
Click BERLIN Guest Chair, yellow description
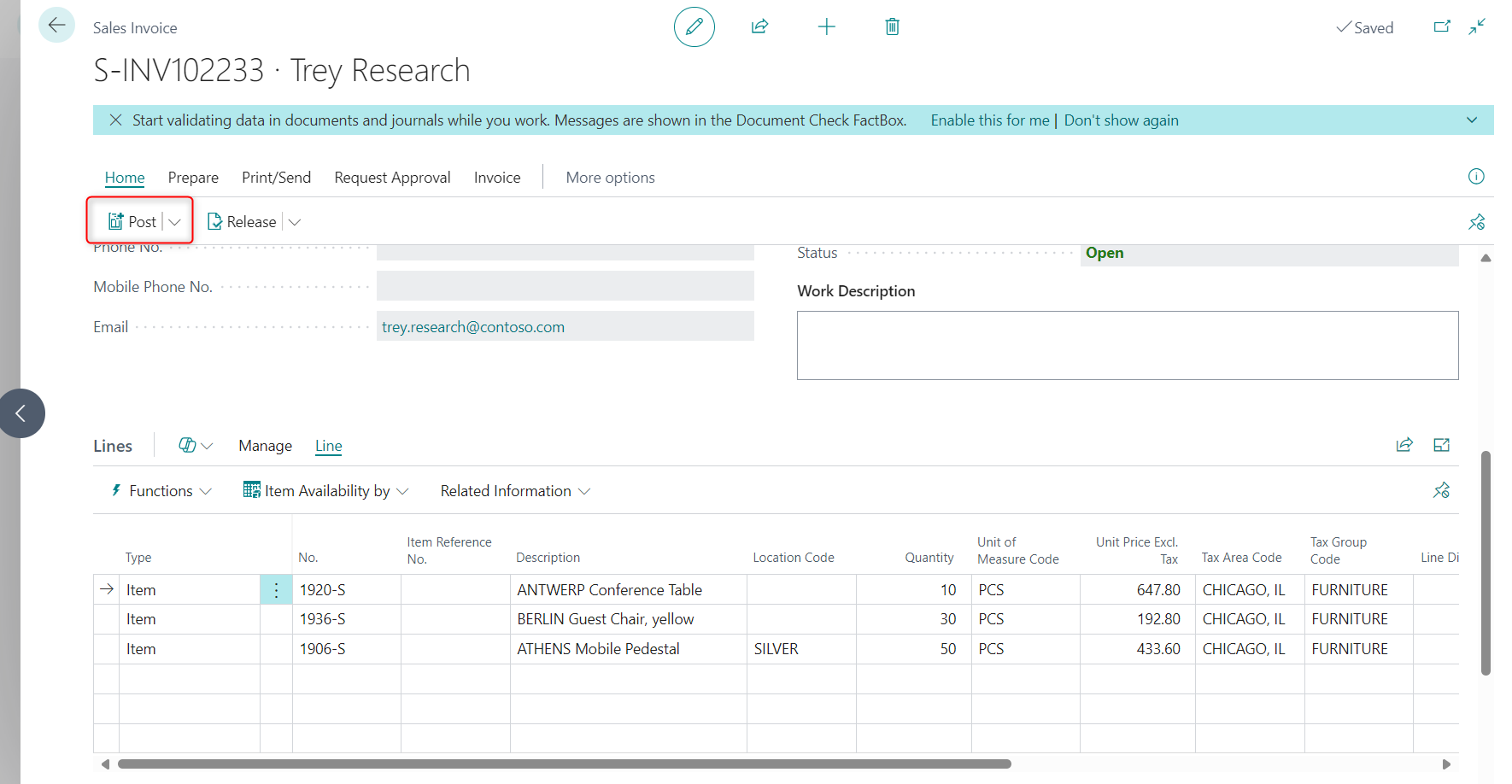[606, 619]
